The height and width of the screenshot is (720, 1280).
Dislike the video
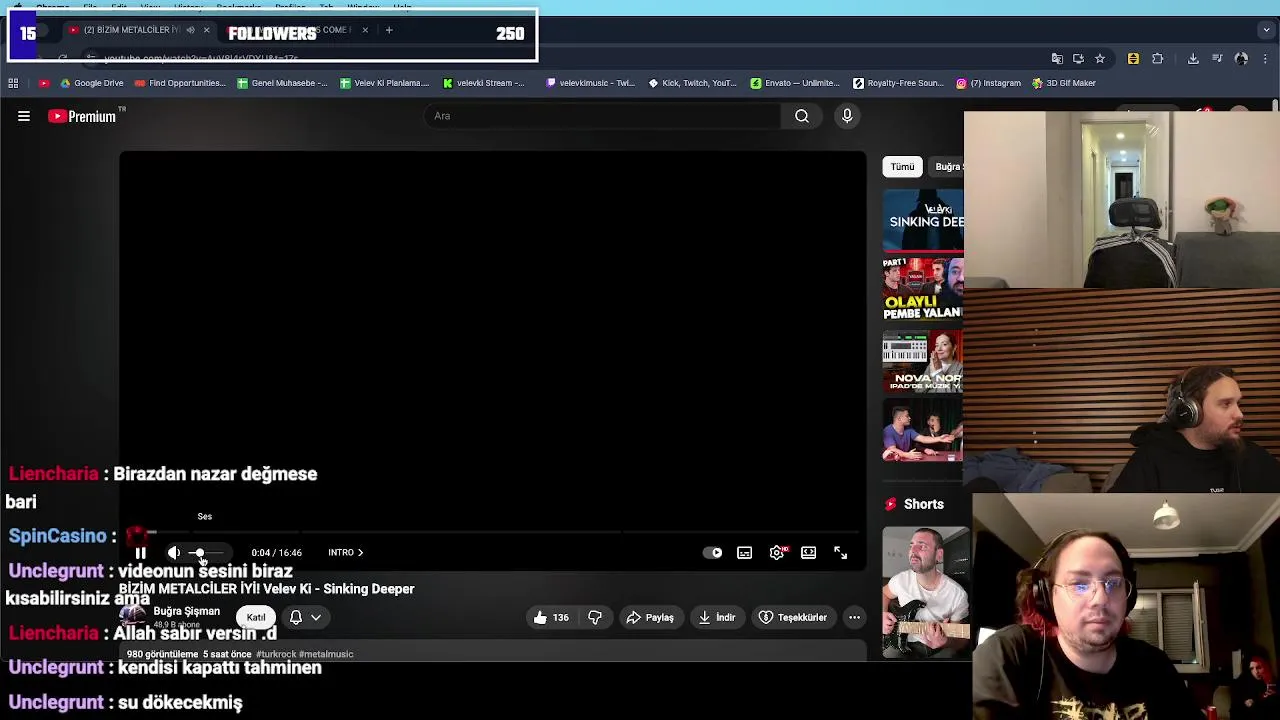[595, 617]
